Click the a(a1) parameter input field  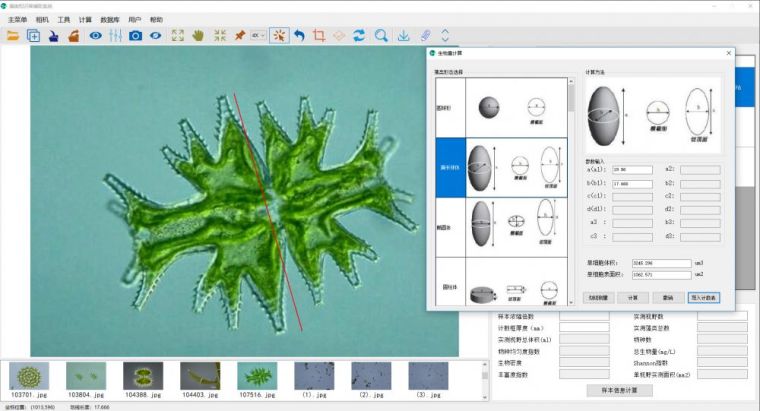click(632, 170)
